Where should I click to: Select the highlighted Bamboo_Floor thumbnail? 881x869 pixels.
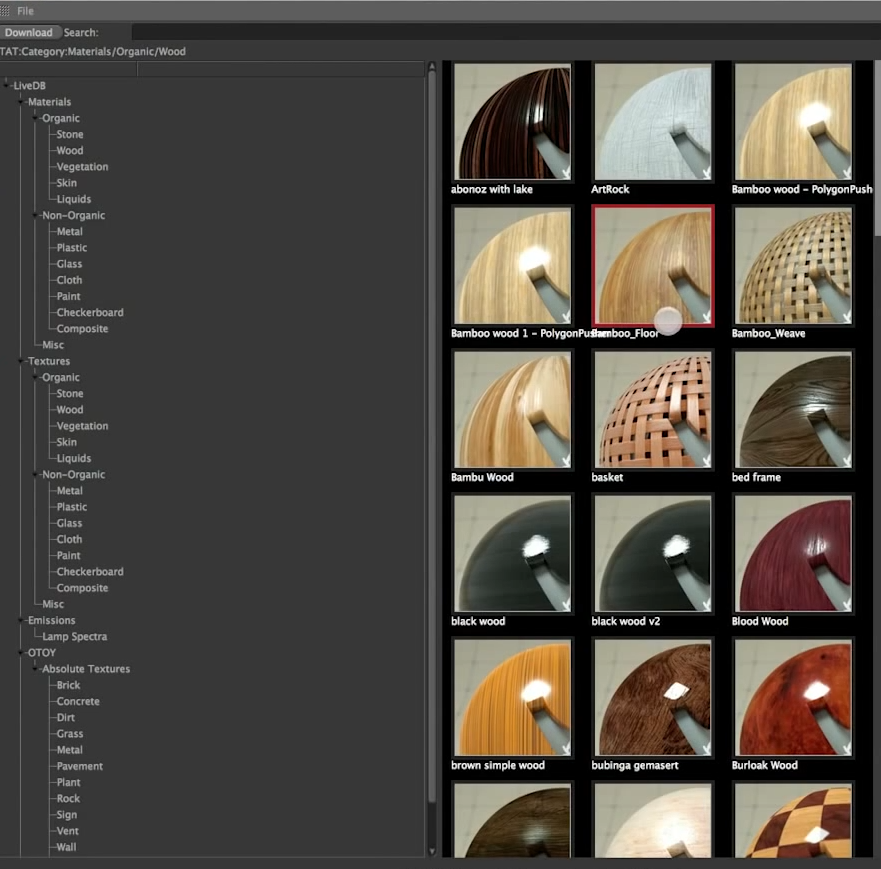coord(653,266)
